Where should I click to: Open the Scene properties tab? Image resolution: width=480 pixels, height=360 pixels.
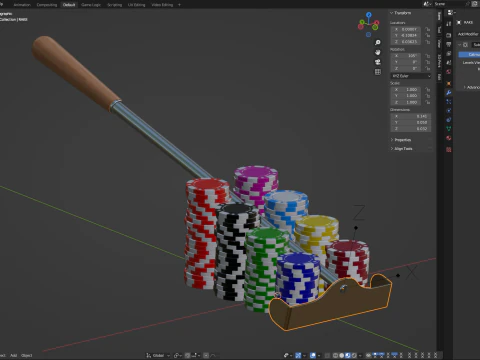tap(449, 62)
